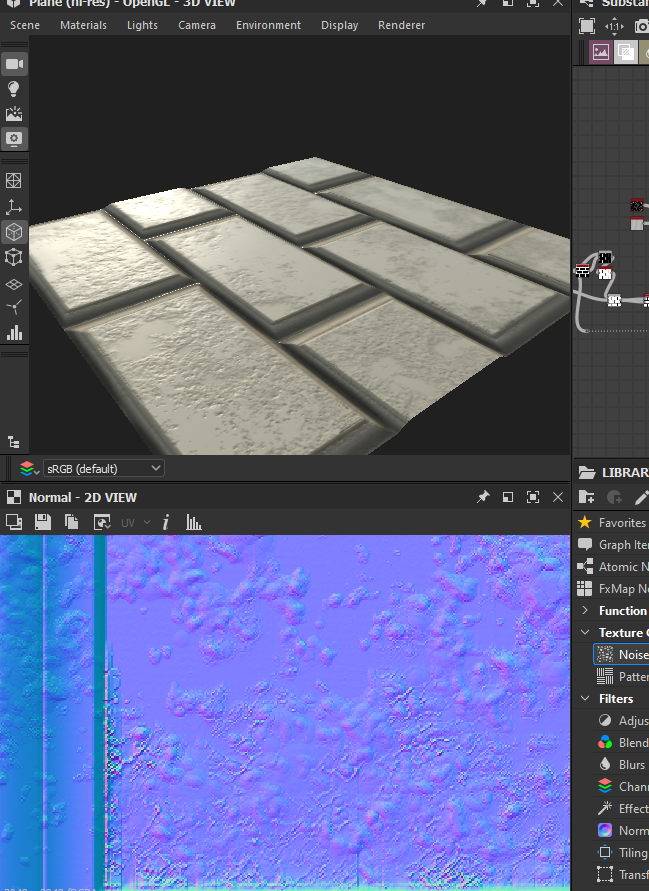The height and width of the screenshot is (891, 649).
Task: Select the camera tool in the 3D view sidebar
Action: click(x=14, y=64)
